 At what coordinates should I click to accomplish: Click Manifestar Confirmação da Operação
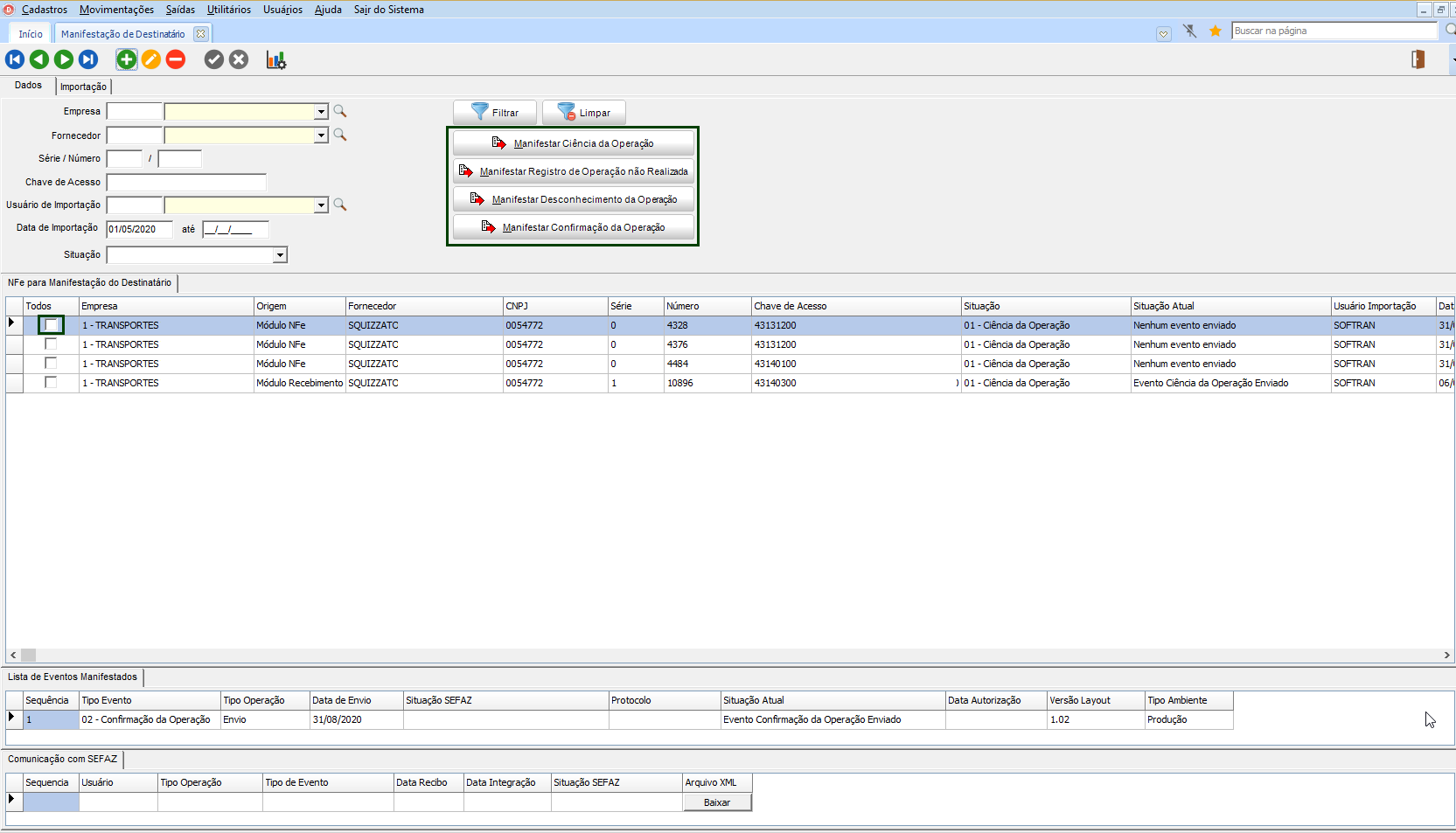click(x=574, y=227)
